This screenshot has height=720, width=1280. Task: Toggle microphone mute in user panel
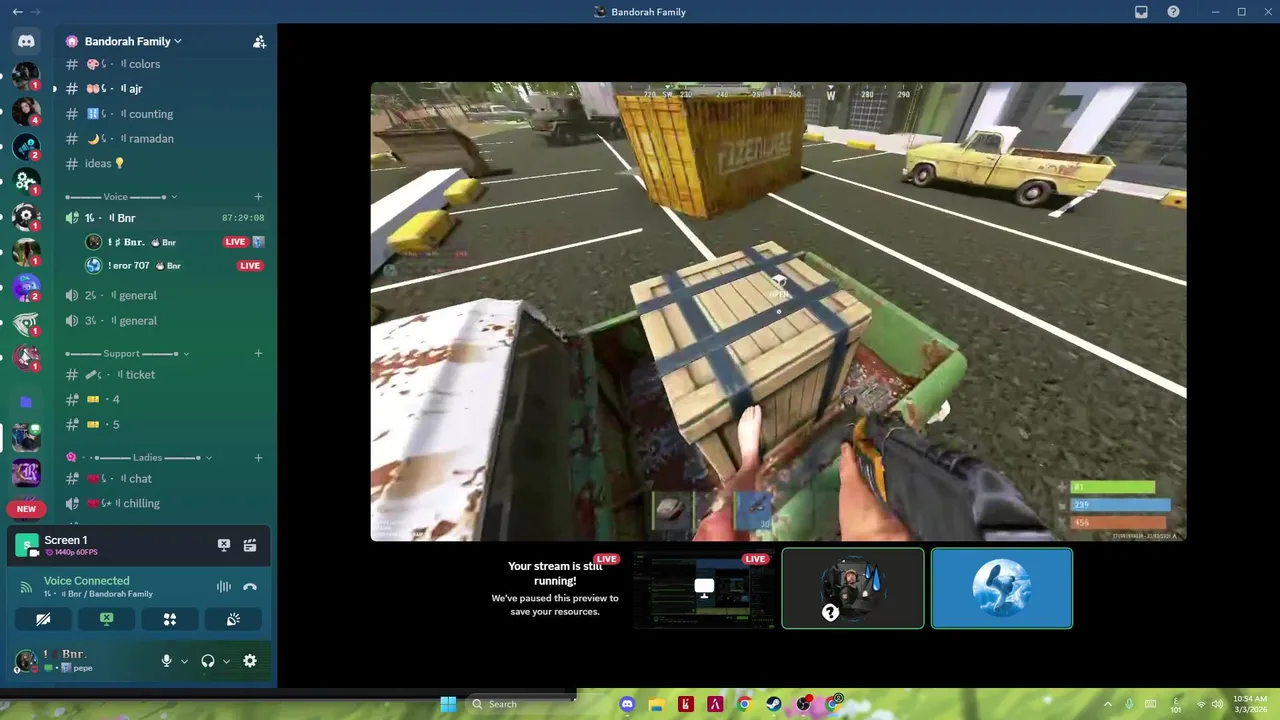[x=167, y=661]
